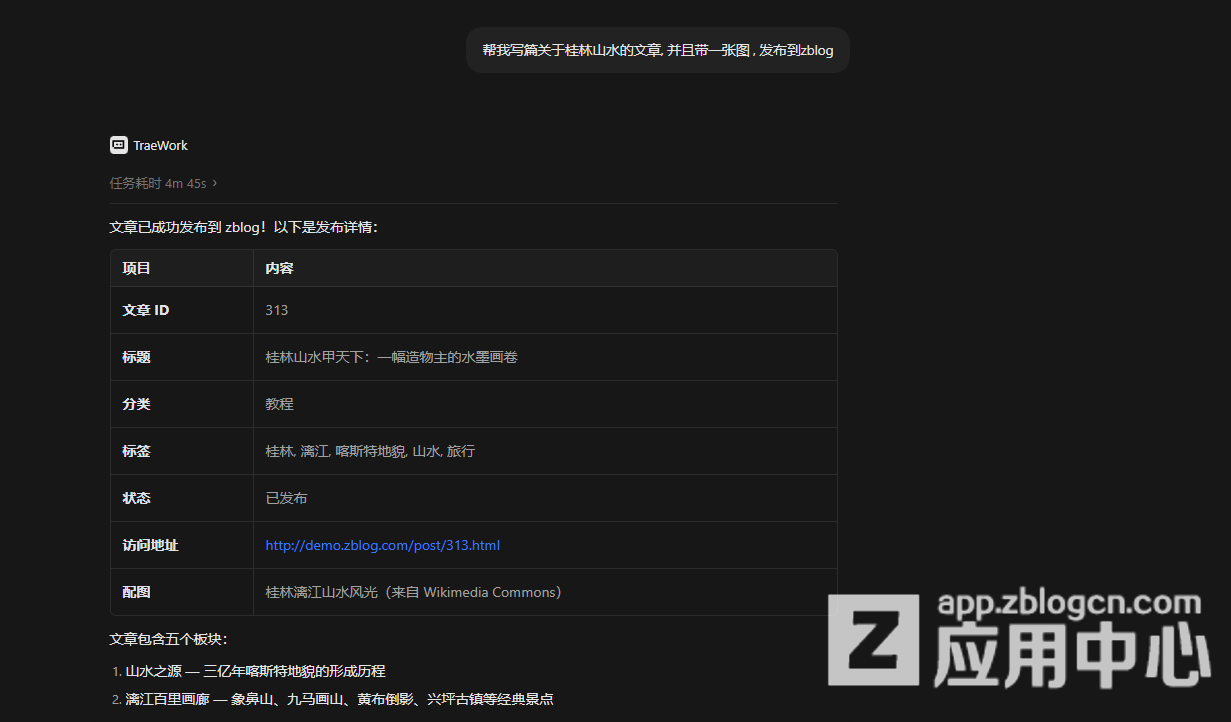Expand the task duration 4m 45s chevron
The image size is (1231, 722).
click(215, 184)
